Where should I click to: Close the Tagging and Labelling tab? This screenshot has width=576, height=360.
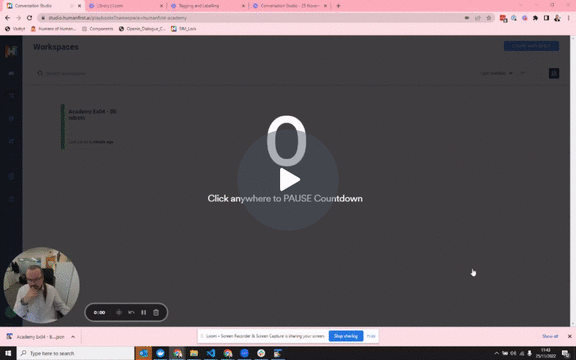243,6
